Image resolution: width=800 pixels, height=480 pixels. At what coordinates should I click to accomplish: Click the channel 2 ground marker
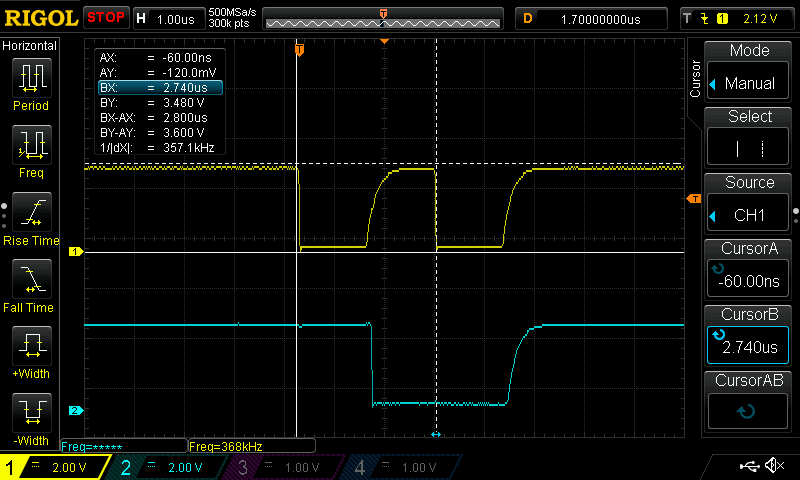(76, 410)
